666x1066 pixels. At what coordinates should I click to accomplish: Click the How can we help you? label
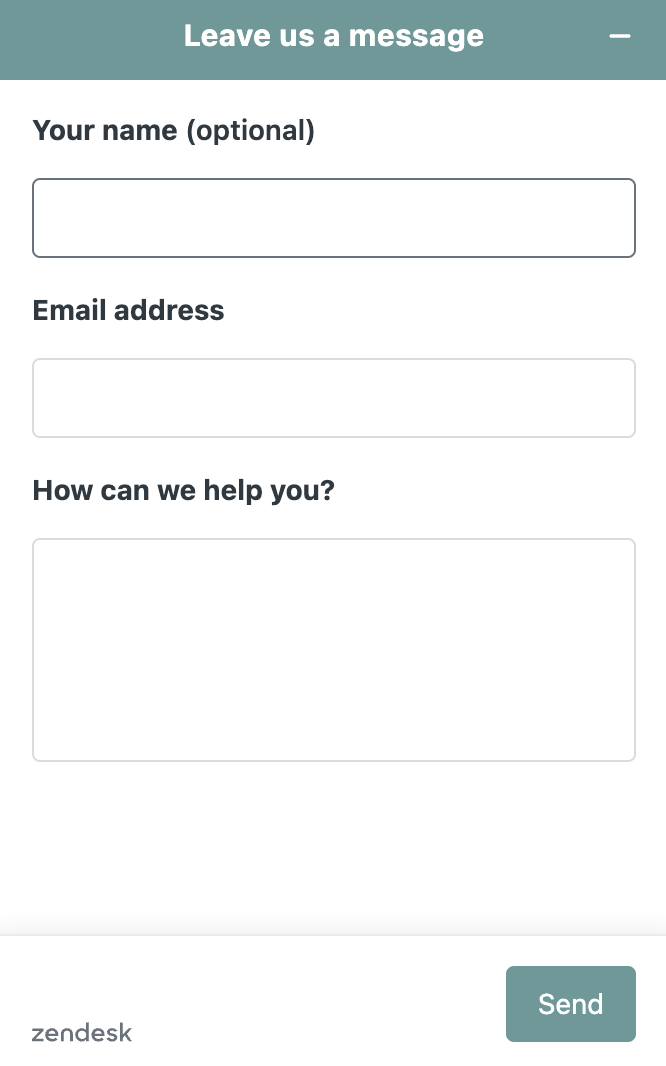(183, 490)
